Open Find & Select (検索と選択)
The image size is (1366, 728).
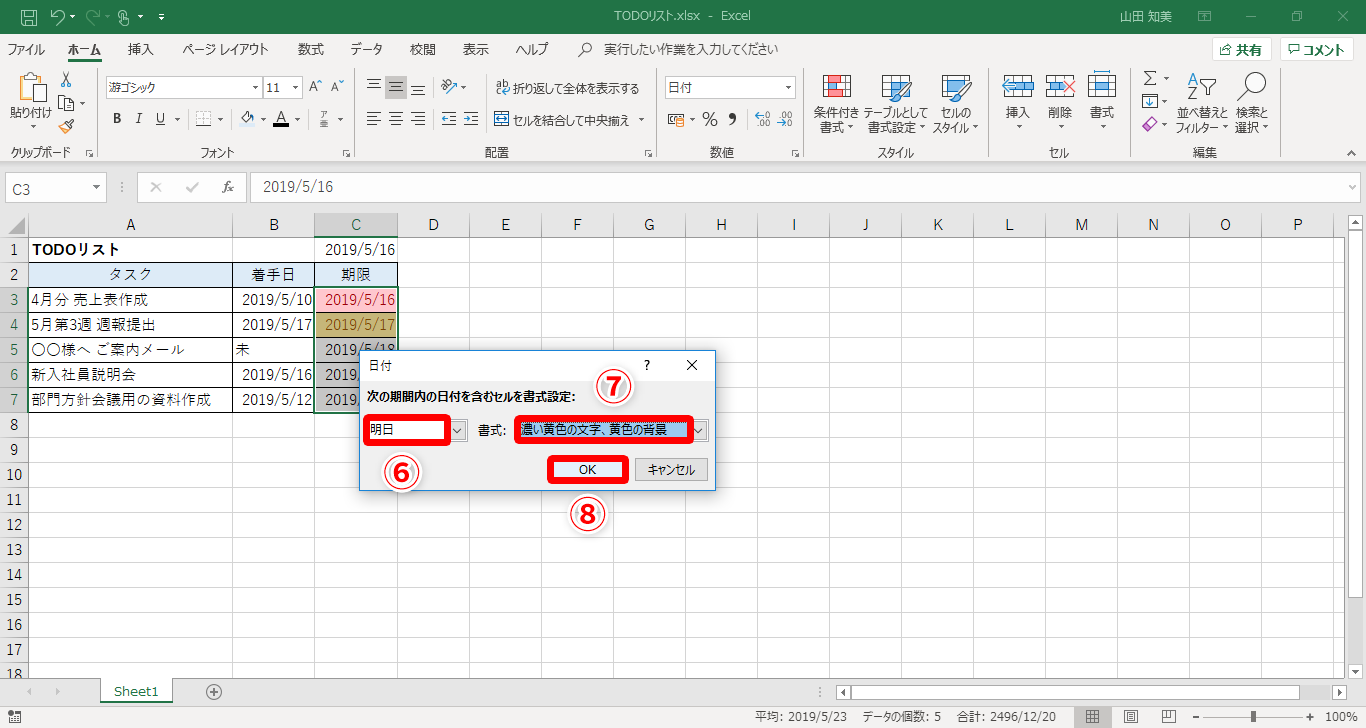(x=1251, y=104)
